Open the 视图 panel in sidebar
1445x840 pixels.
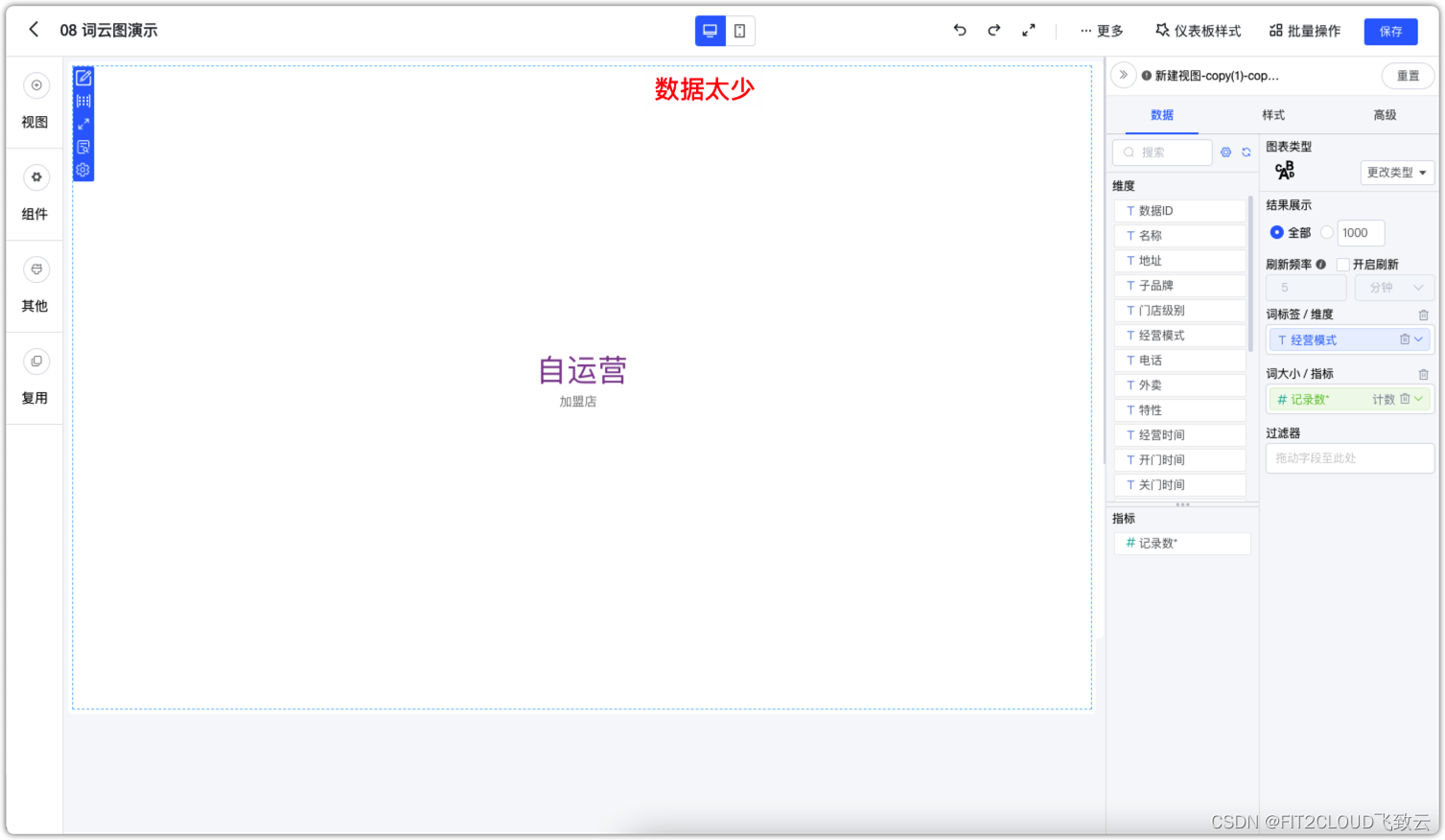coord(35,102)
